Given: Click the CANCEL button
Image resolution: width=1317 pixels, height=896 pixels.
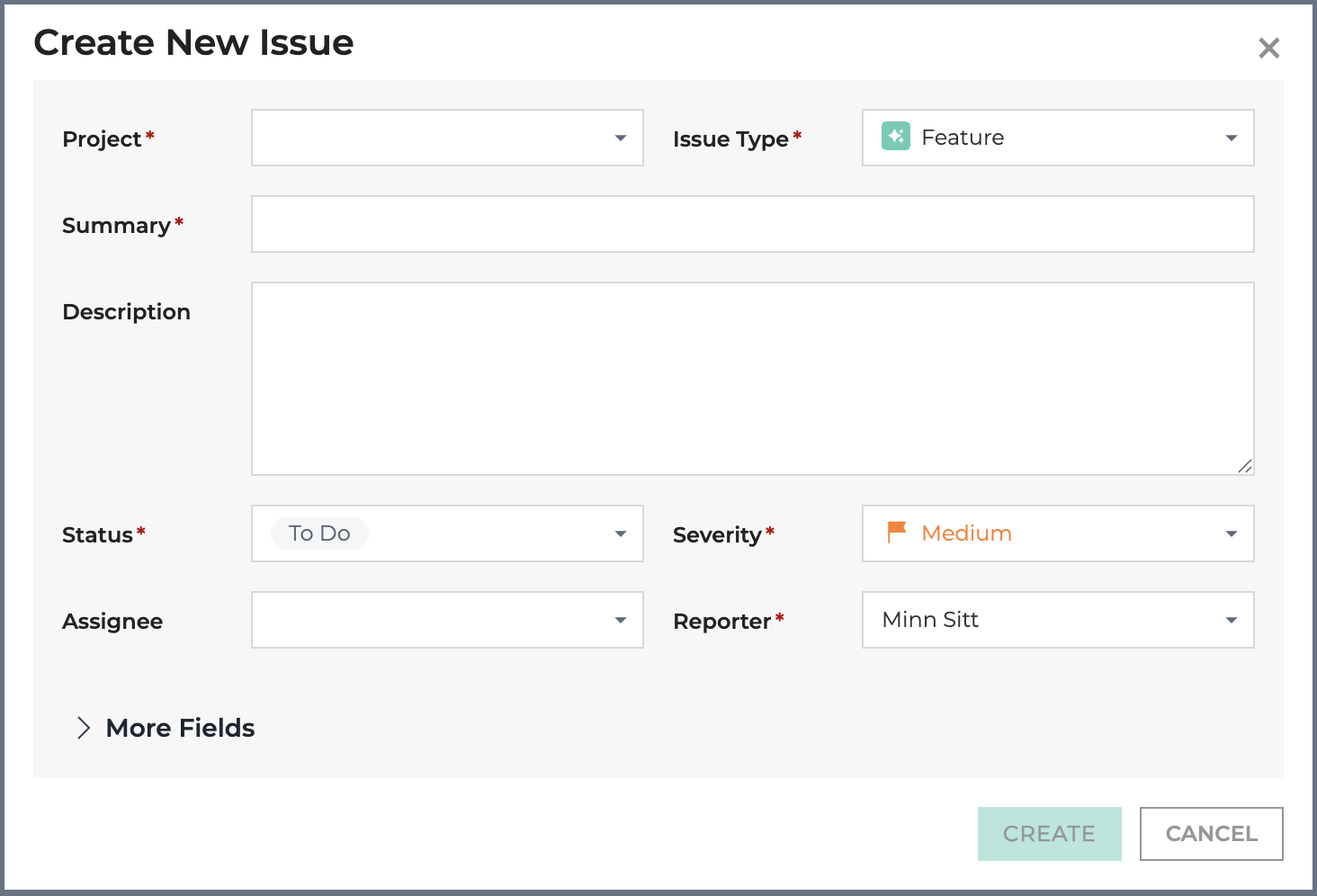Looking at the screenshot, I should tap(1211, 834).
